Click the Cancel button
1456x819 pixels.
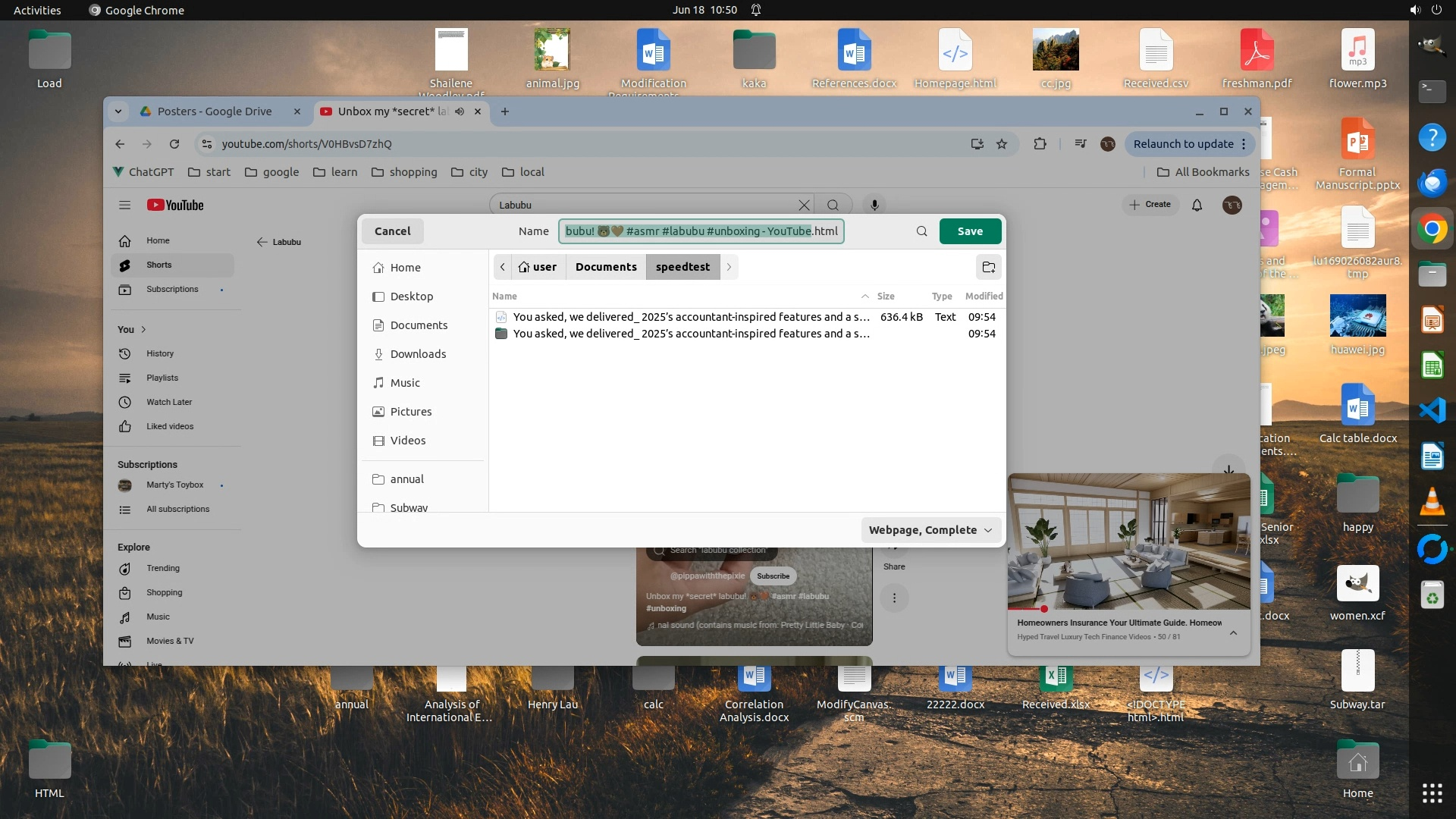392,231
